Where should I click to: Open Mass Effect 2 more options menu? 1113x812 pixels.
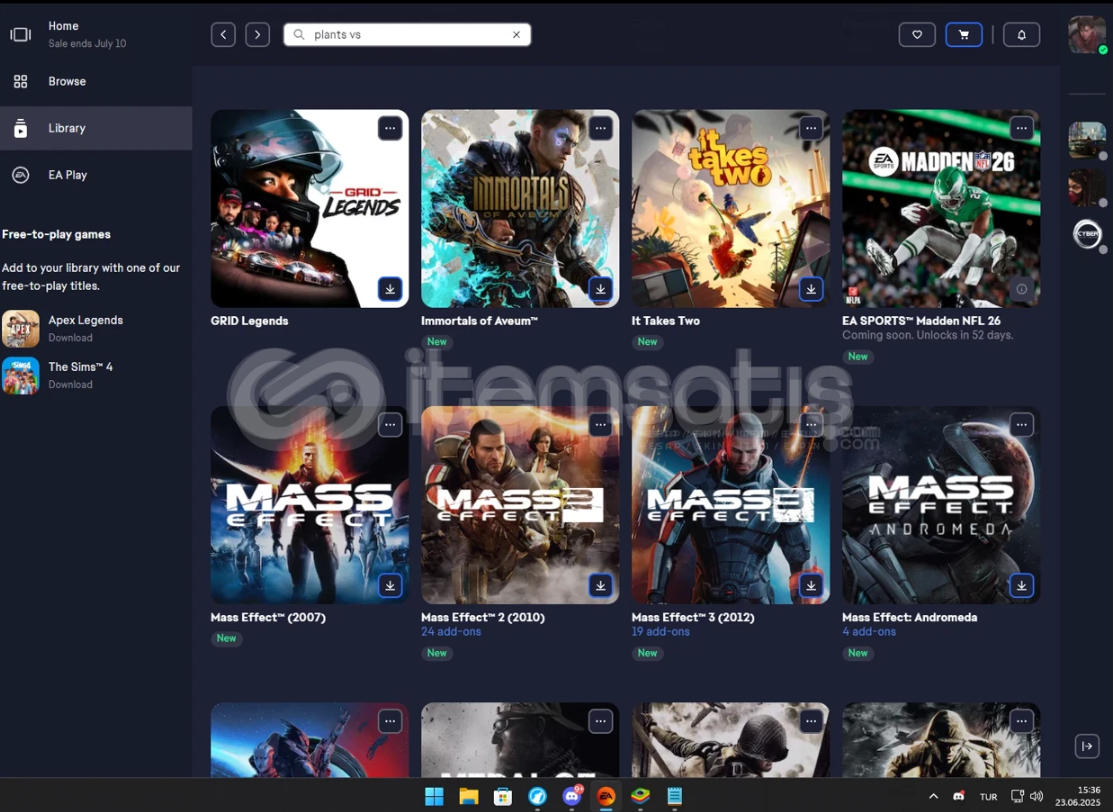(601, 425)
